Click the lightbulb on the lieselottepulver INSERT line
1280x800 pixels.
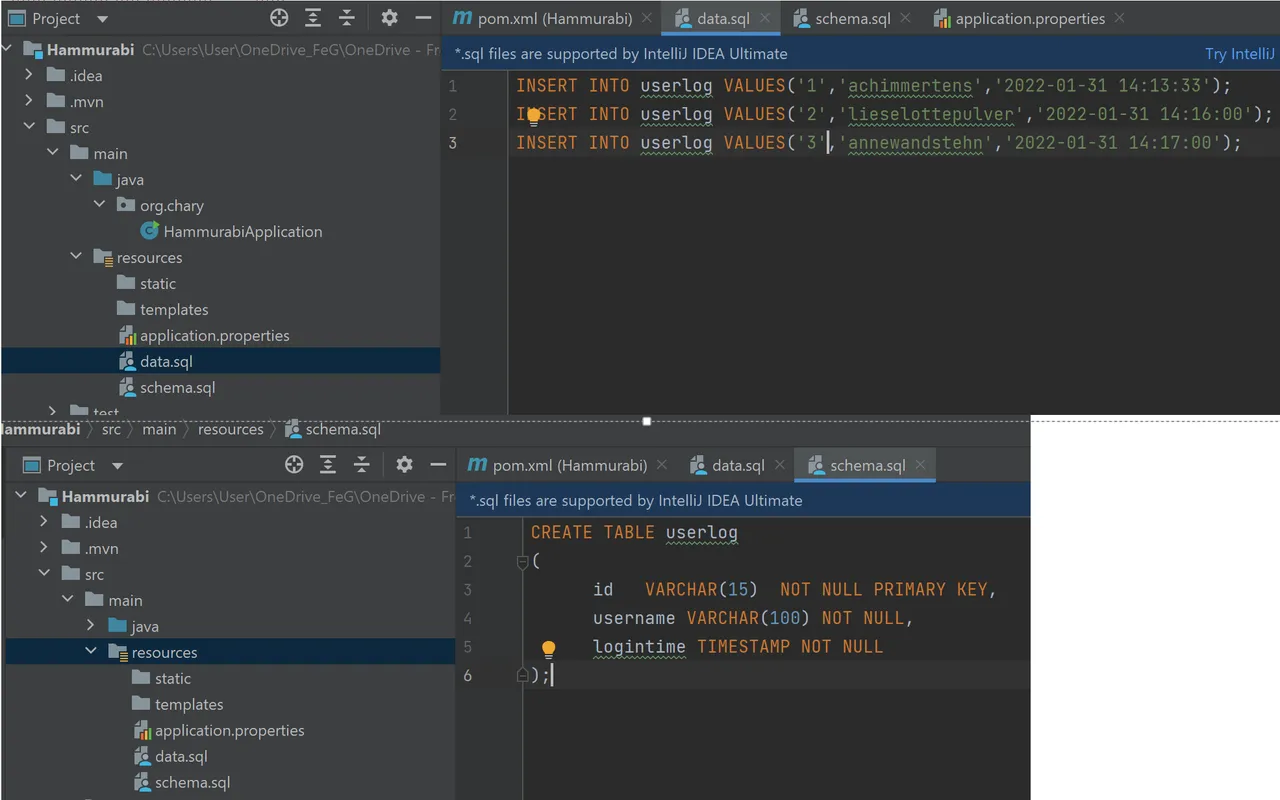[x=534, y=116]
